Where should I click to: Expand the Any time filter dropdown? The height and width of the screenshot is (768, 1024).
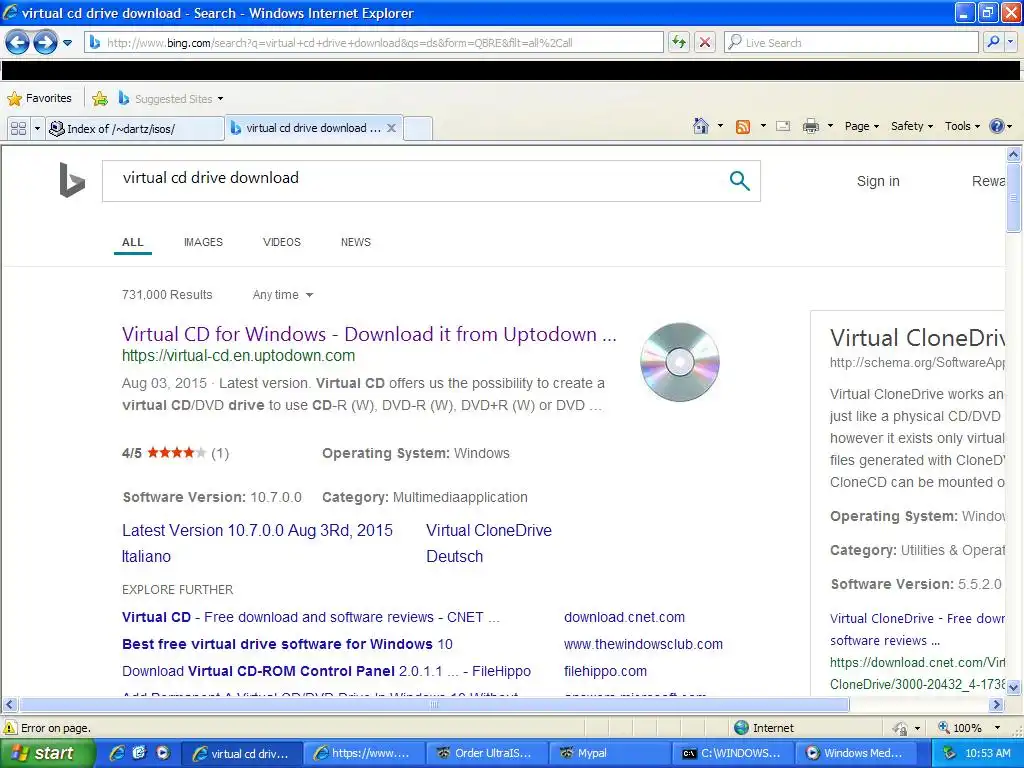pos(283,295)
